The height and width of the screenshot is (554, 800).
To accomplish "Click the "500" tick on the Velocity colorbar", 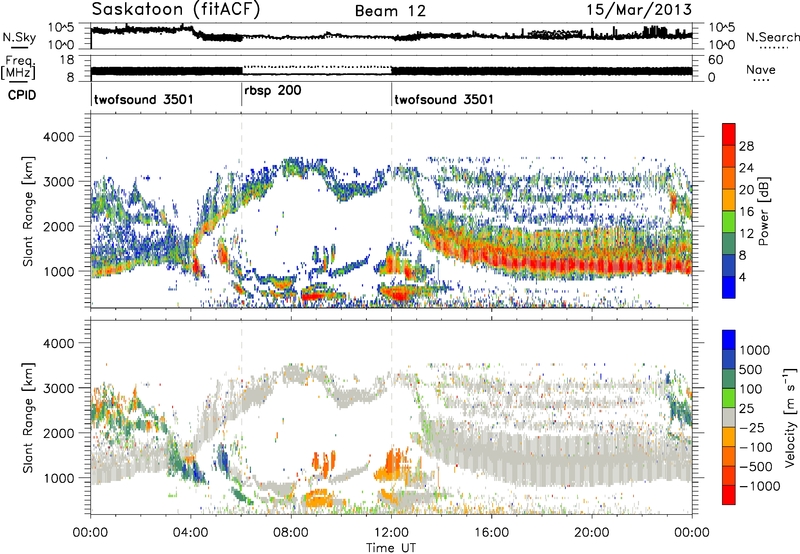I will [750, 369].
